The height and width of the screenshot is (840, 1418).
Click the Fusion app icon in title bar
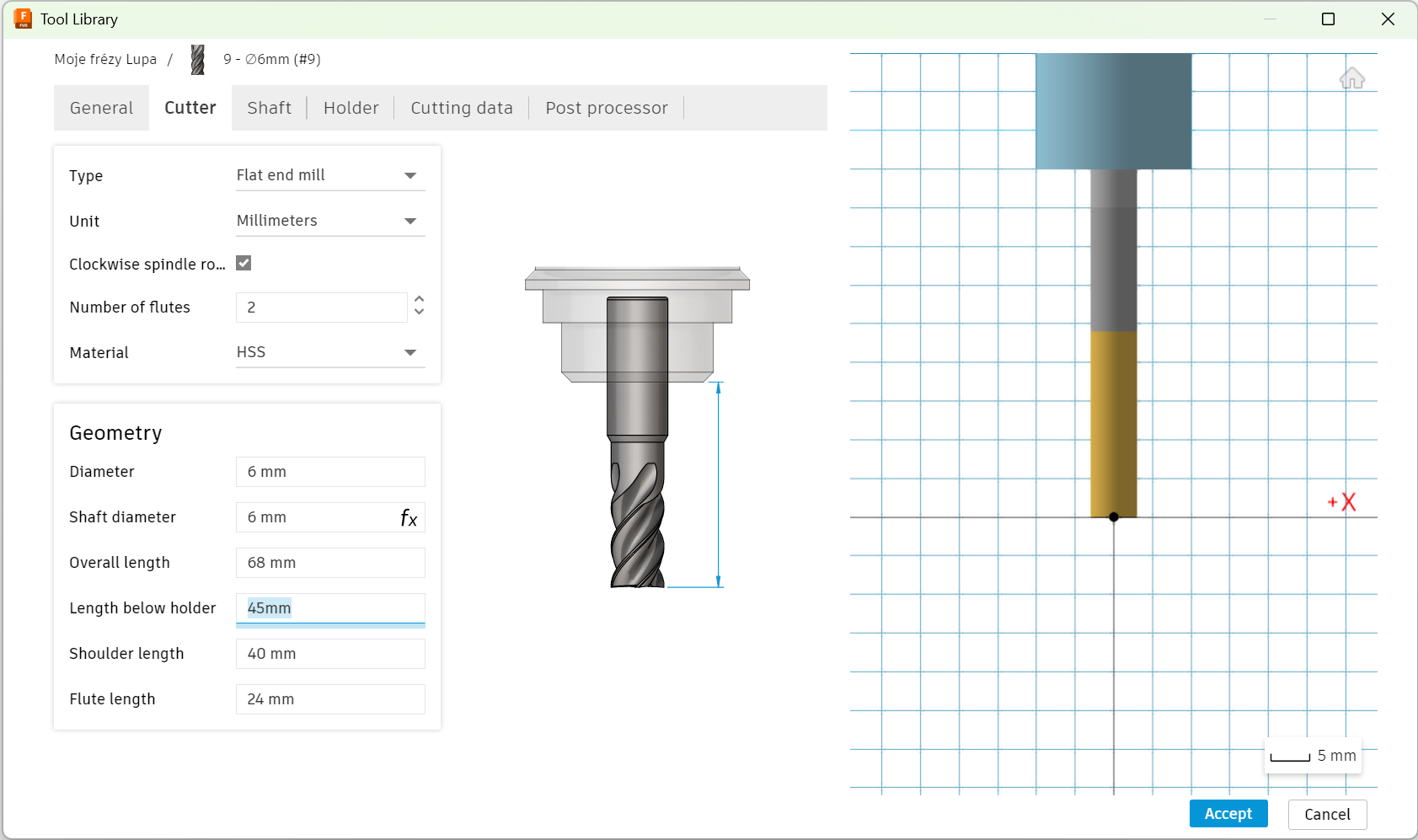[x=23, y=19]
